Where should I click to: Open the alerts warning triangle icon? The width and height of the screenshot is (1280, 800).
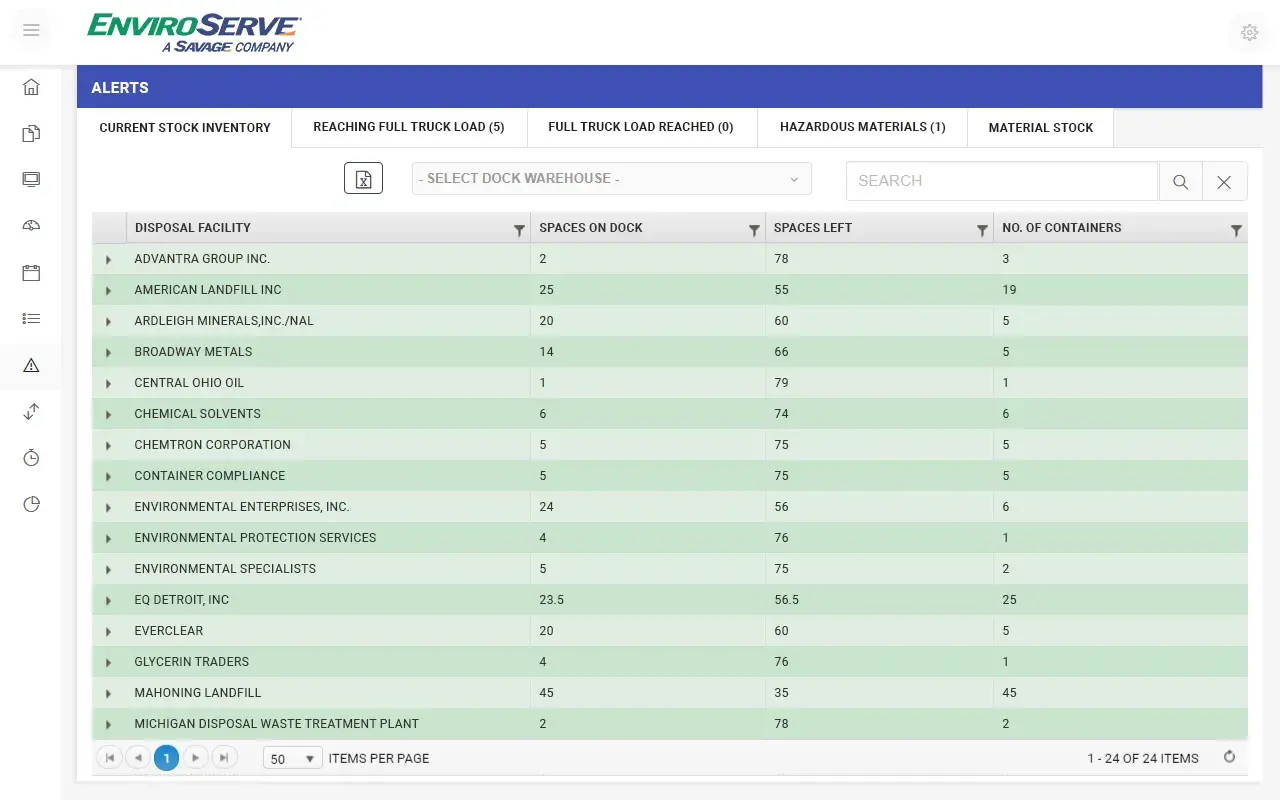click(31, 365)
